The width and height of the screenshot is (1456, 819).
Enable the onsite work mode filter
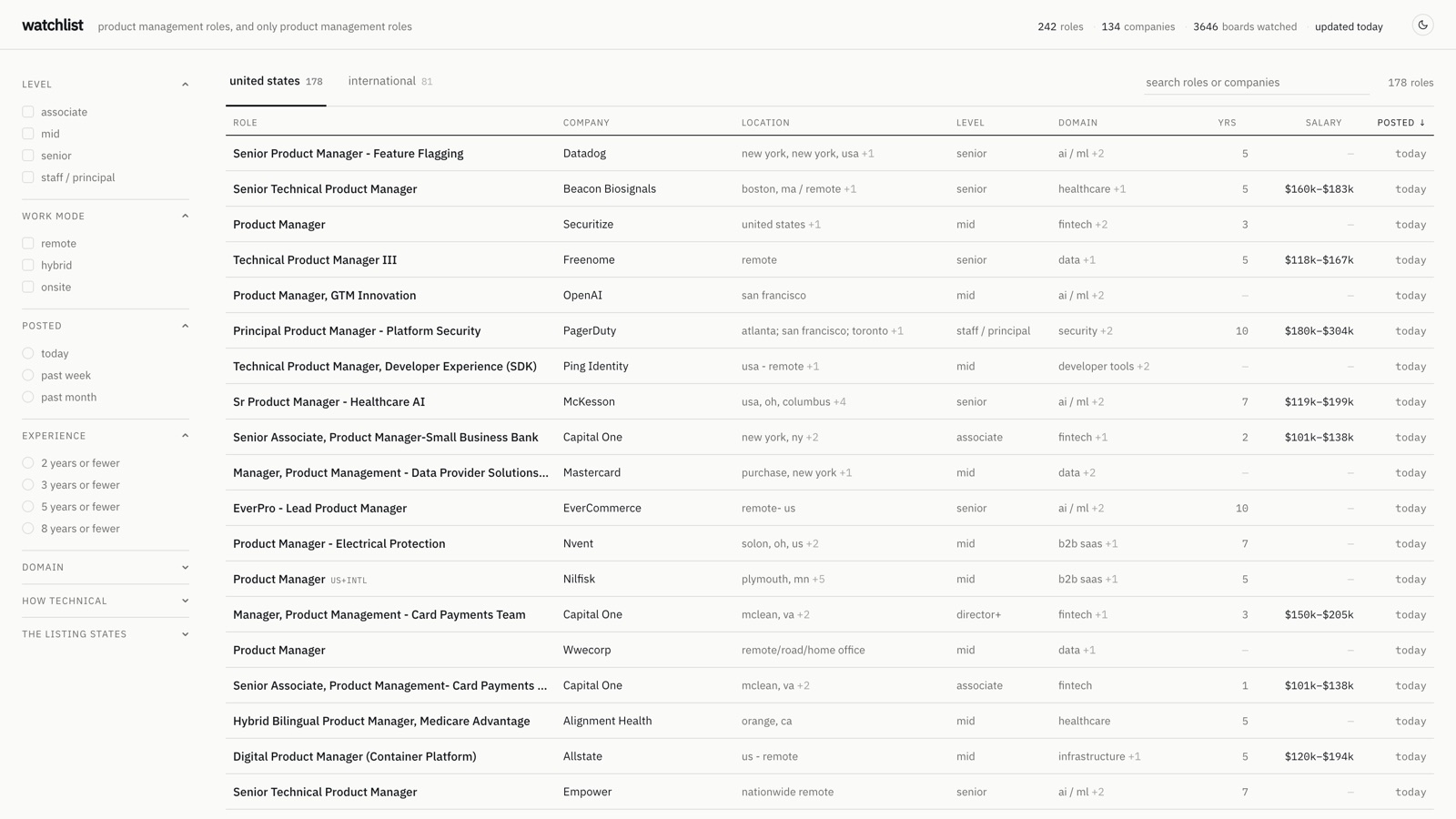pos(28,287)
